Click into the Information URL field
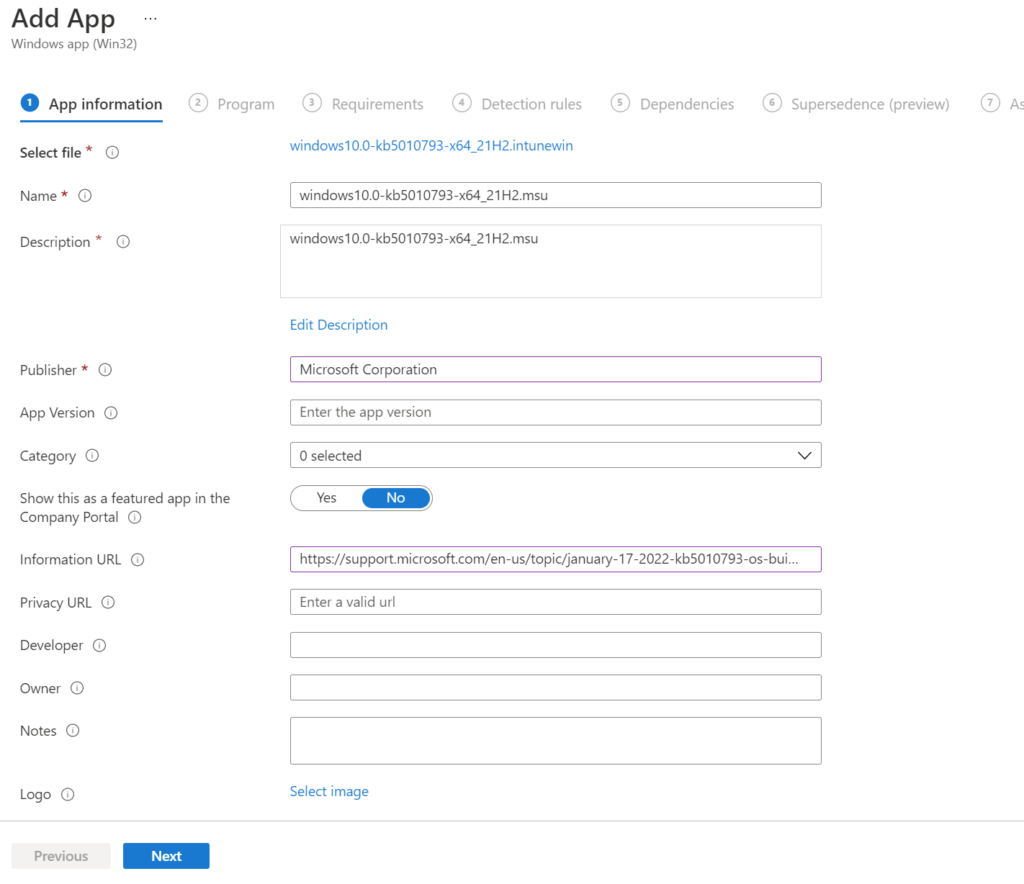Image resolution: width=1024 pixels, height=884 pixels. (x=556, y=560)
